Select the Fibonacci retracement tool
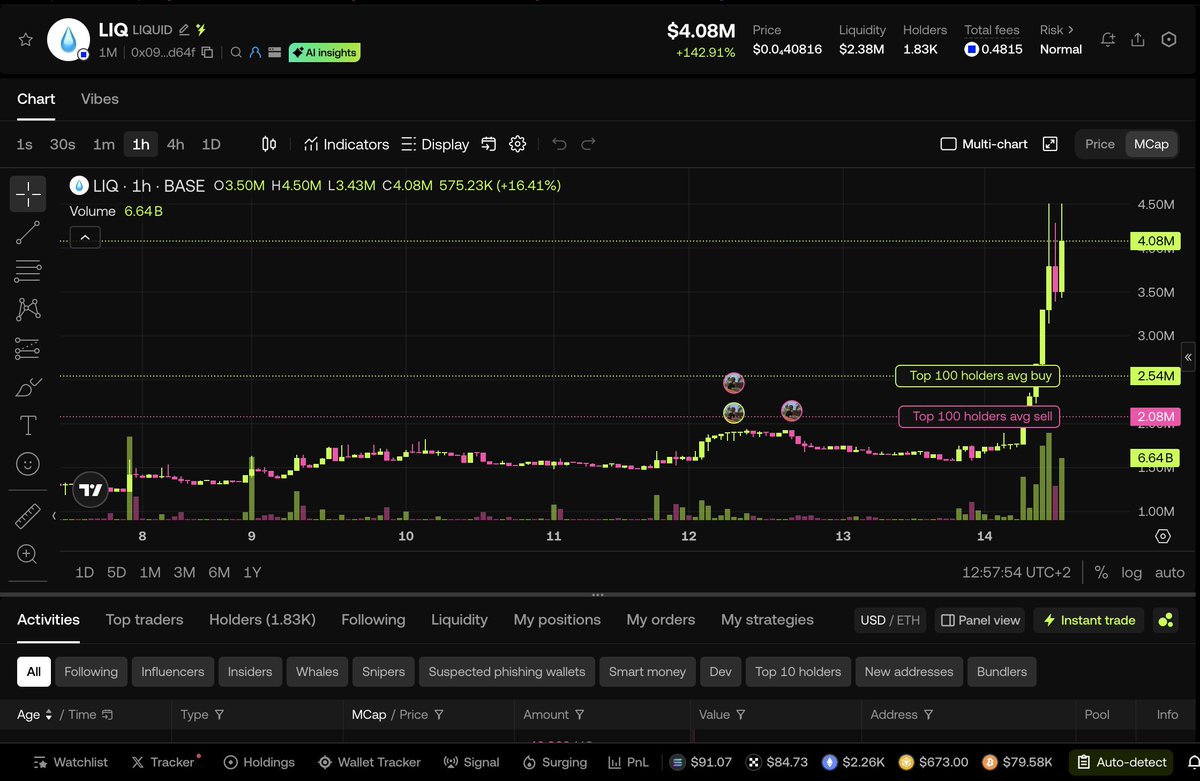1200x781 pixels. pos(28,271)
